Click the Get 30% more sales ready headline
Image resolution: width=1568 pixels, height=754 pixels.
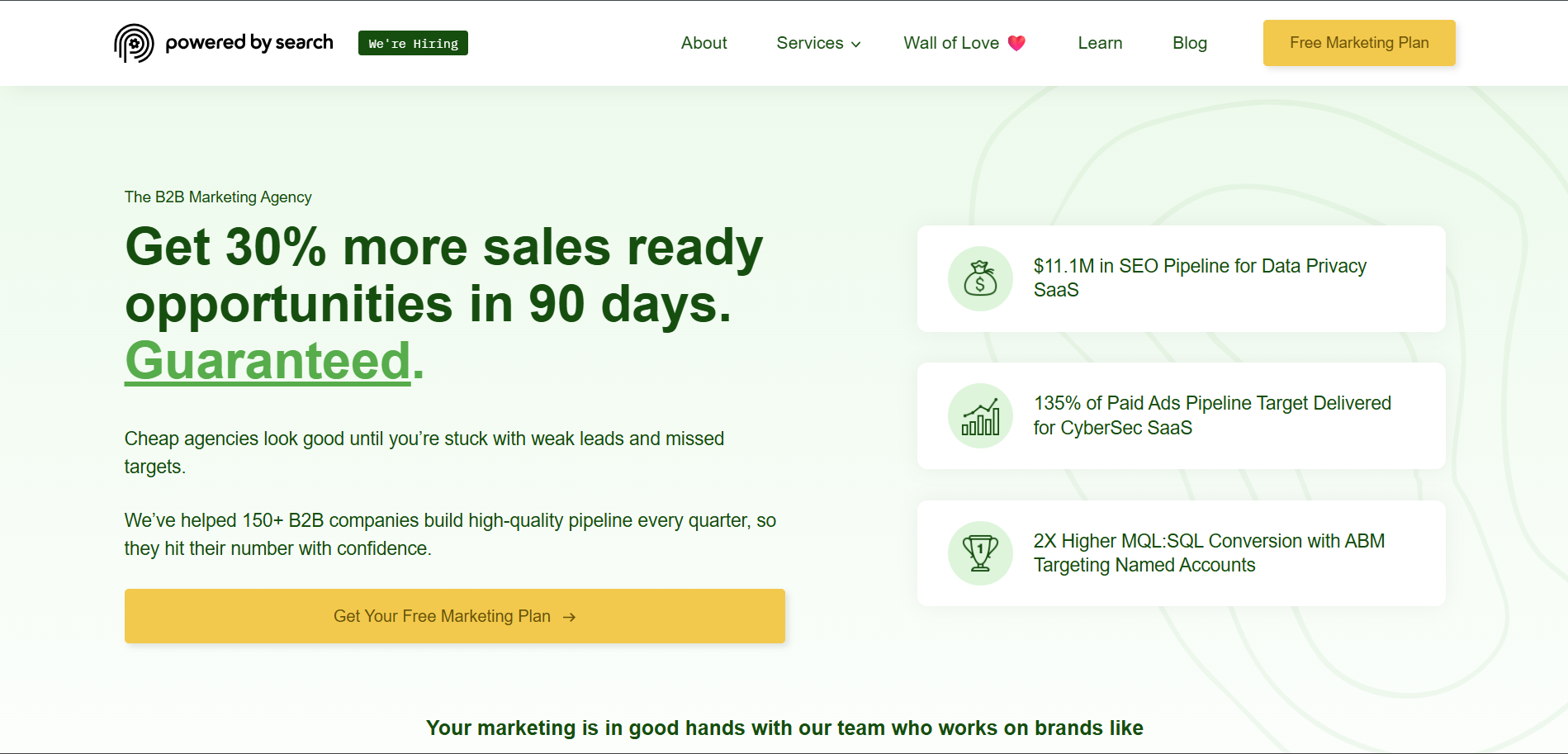tap(444, 303)
